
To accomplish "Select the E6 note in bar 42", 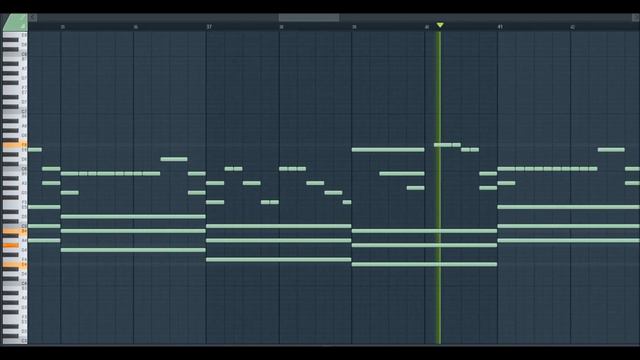I will 611,150.
